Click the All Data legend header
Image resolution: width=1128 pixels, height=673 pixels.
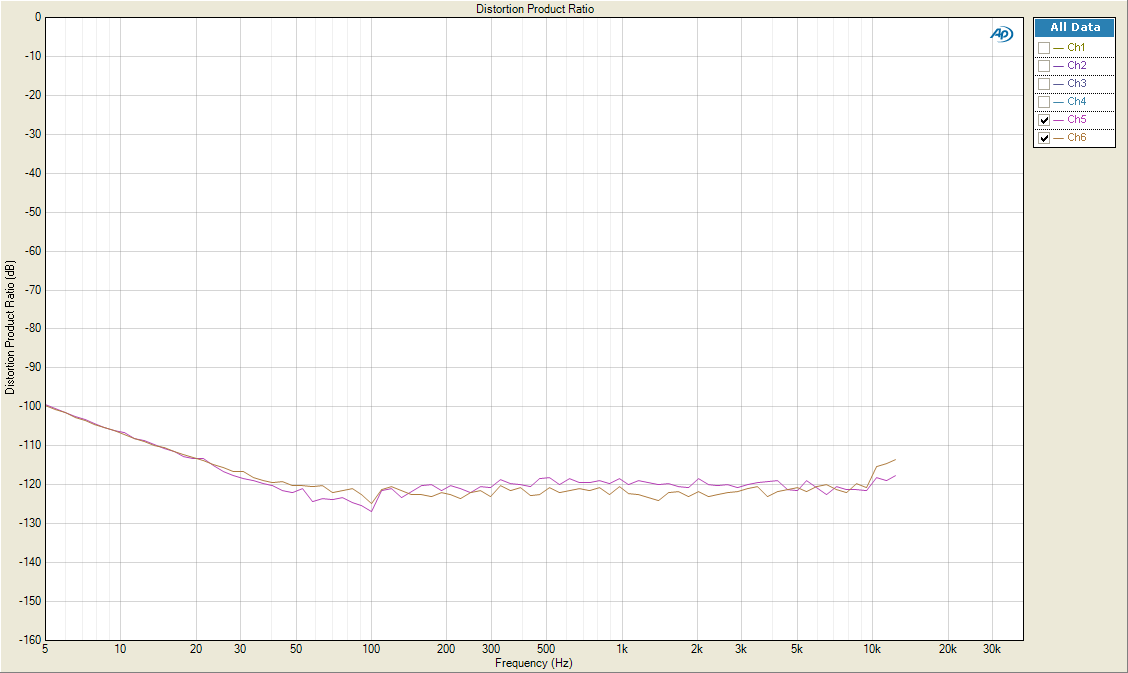point(1075,27)
